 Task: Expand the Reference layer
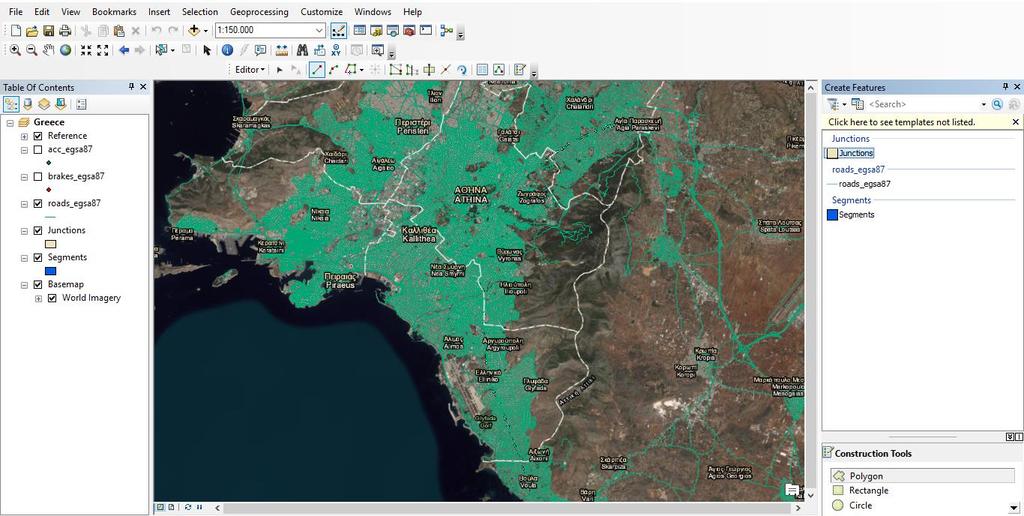(24, 137)
